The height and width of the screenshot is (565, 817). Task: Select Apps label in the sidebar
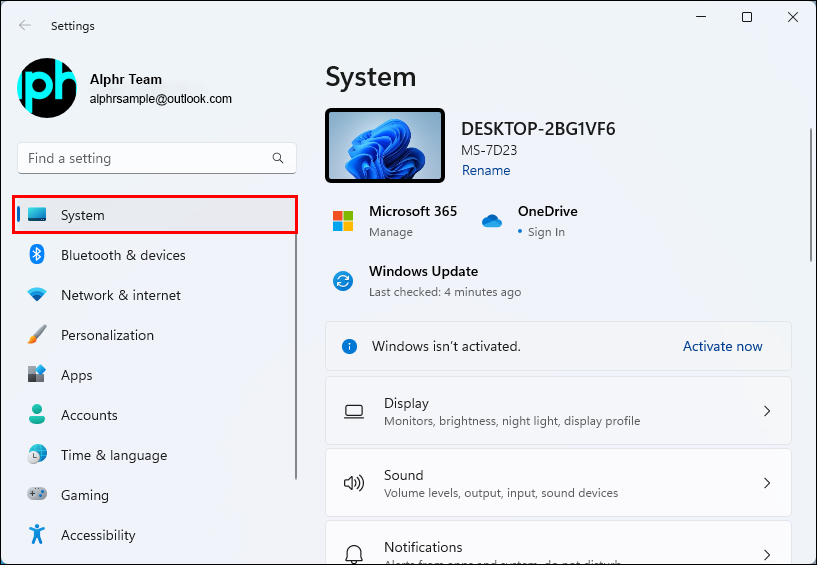pos(77,375)
